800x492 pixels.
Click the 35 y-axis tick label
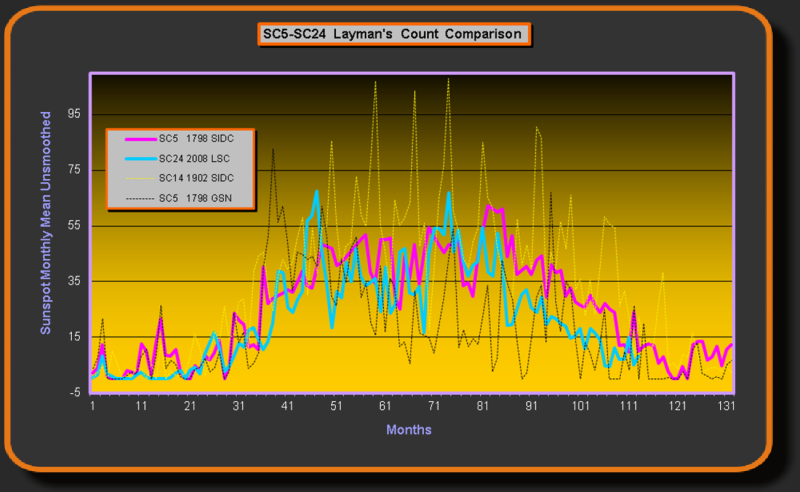click(x=72, y=281)
